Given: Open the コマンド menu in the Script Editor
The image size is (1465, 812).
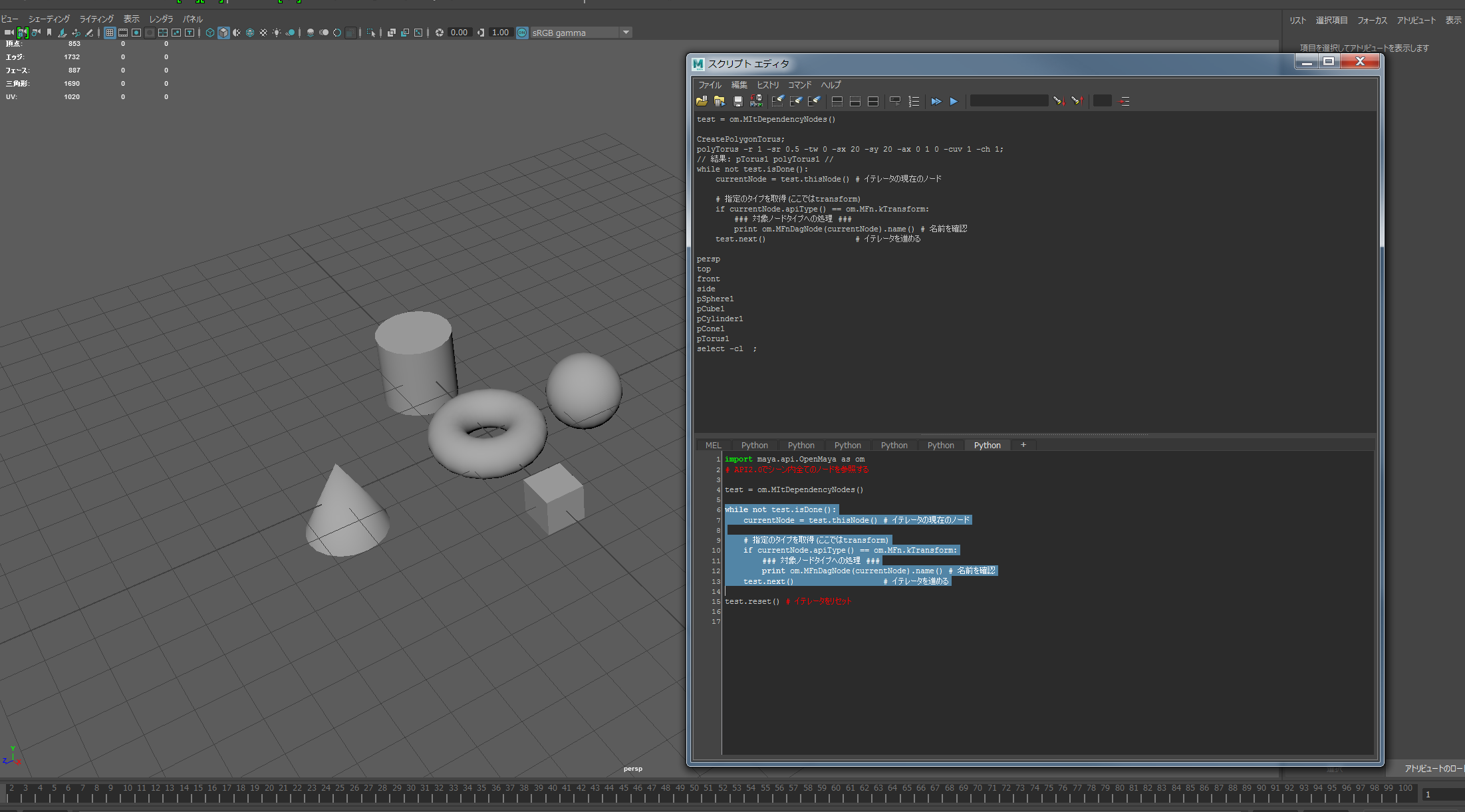Looking at the screenshot, I should point(799,84).
